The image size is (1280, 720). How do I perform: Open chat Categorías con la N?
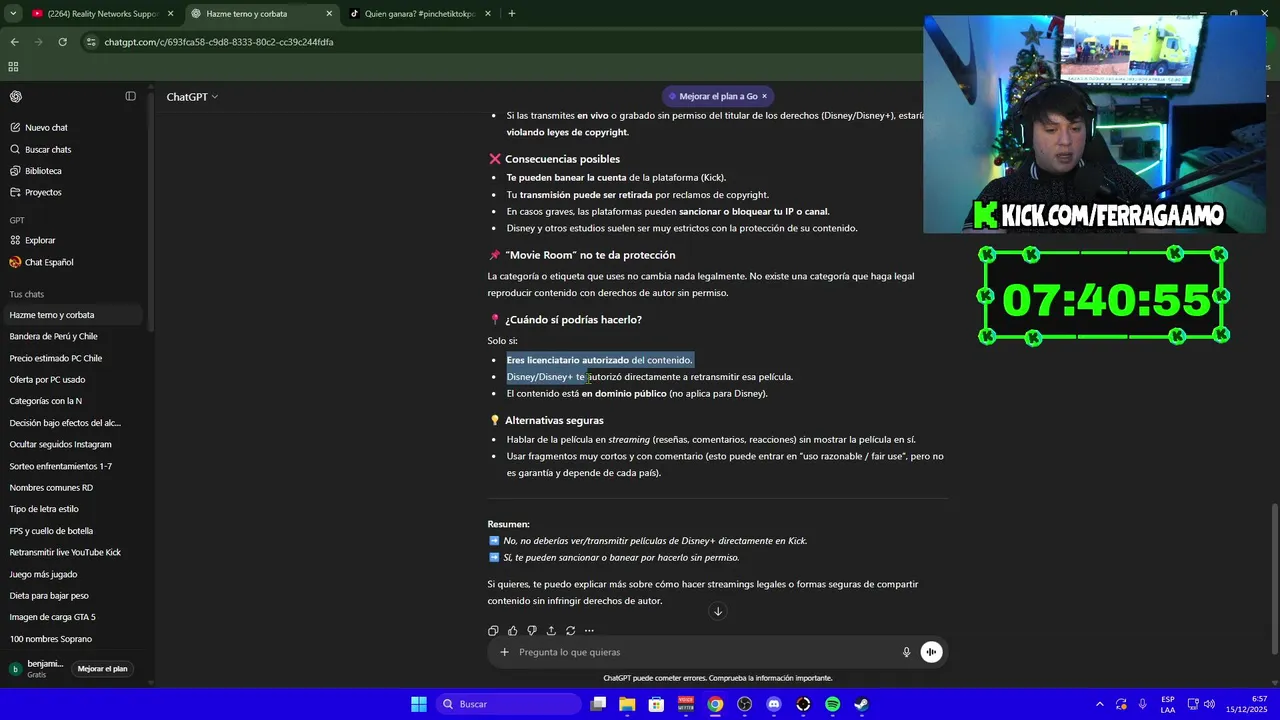pos(46,401)
